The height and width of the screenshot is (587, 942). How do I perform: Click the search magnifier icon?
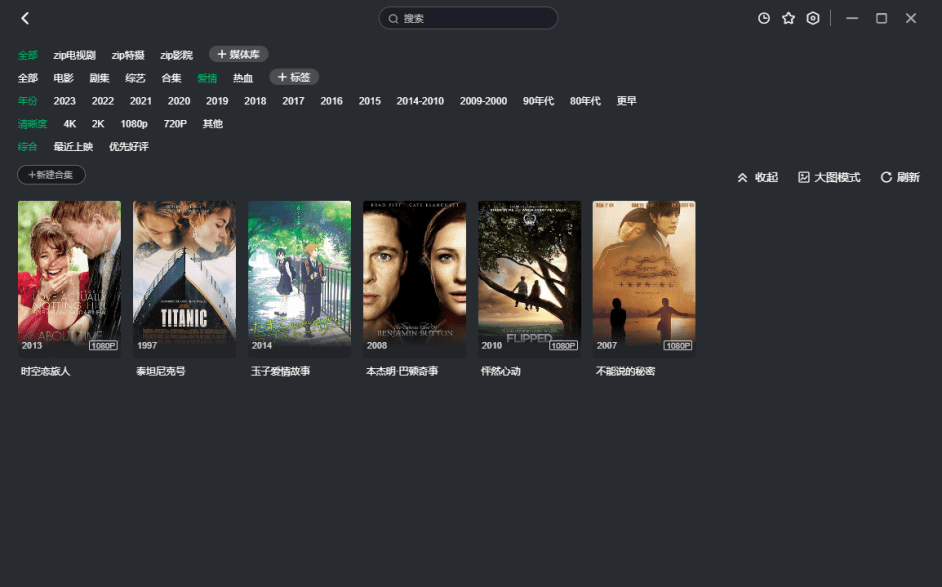(x=394, y=19)
